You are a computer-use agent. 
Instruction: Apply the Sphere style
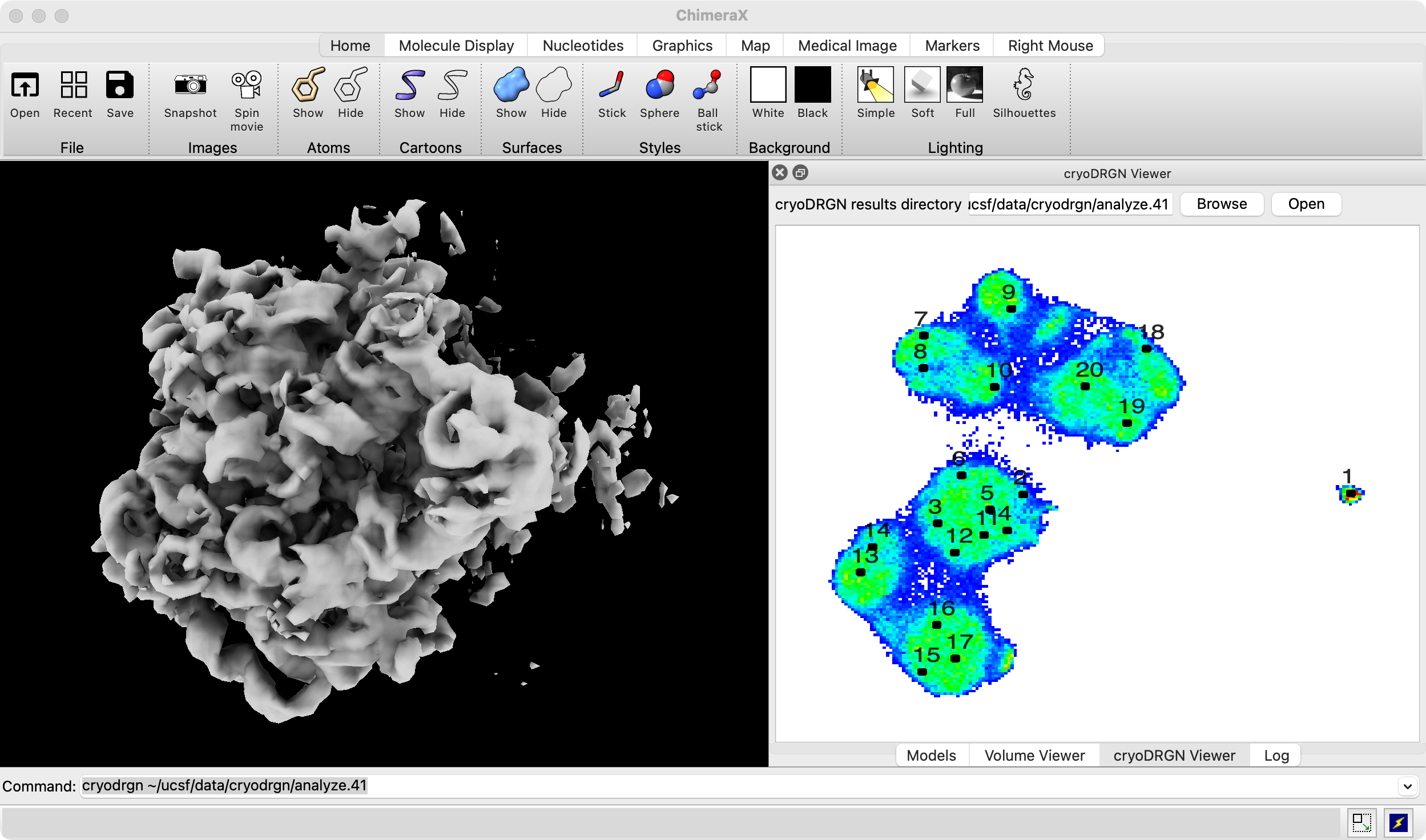point(659,86)
